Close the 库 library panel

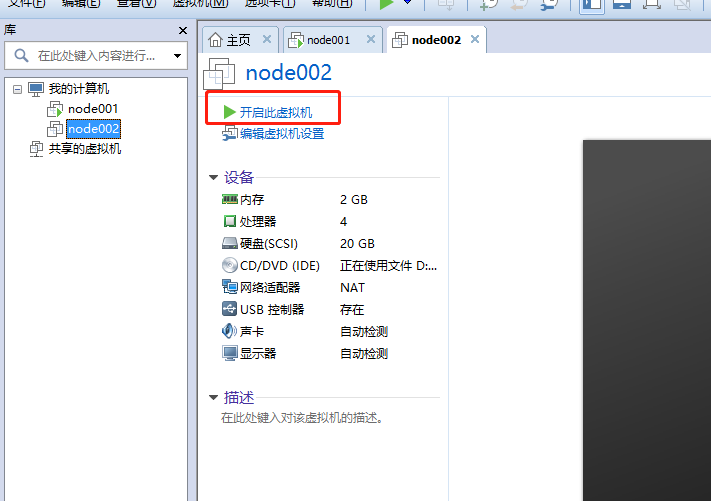(x=183, y=31)
